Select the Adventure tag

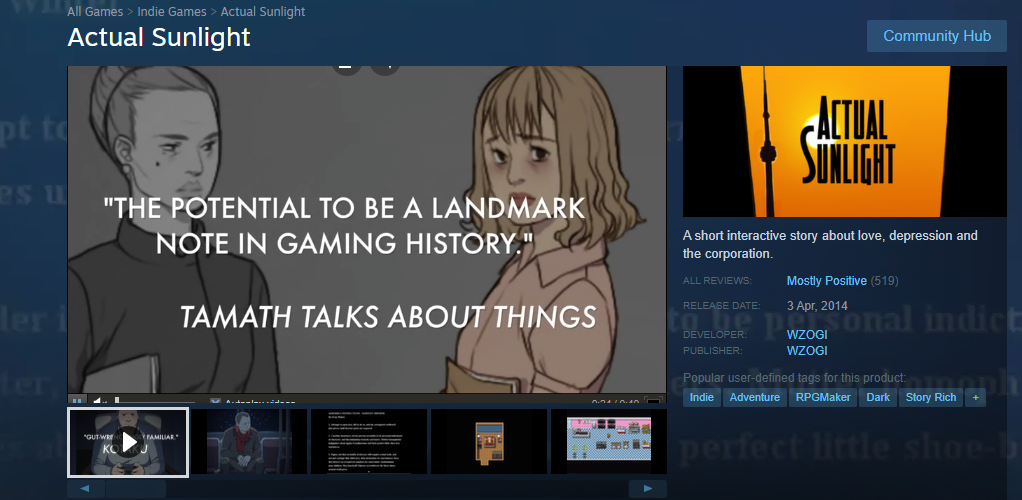[755, 398]
